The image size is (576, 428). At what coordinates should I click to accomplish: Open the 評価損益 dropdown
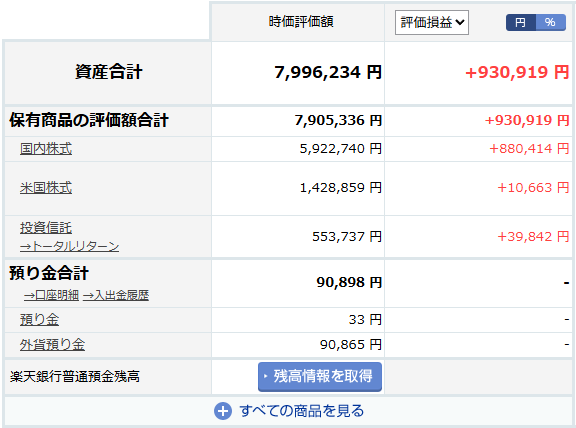pos(432,22)
